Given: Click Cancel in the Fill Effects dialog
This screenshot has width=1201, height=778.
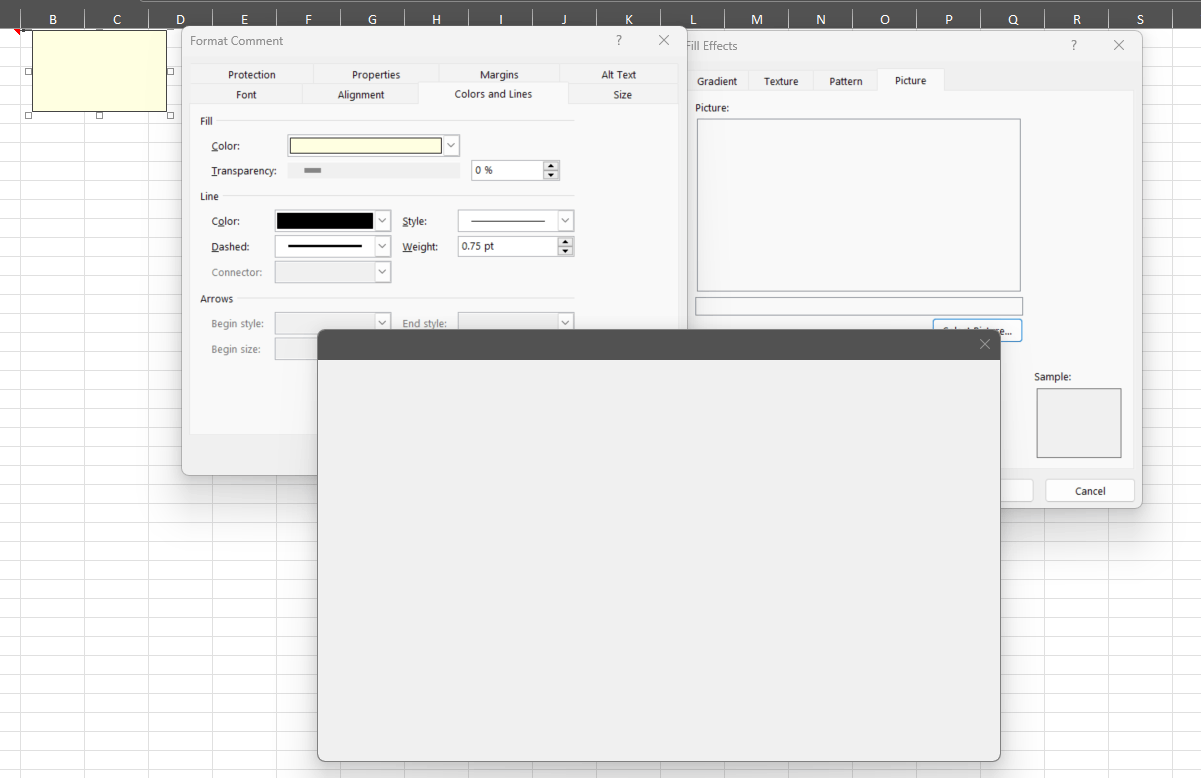Looking at the screenshot, I should click(1090, 491).
